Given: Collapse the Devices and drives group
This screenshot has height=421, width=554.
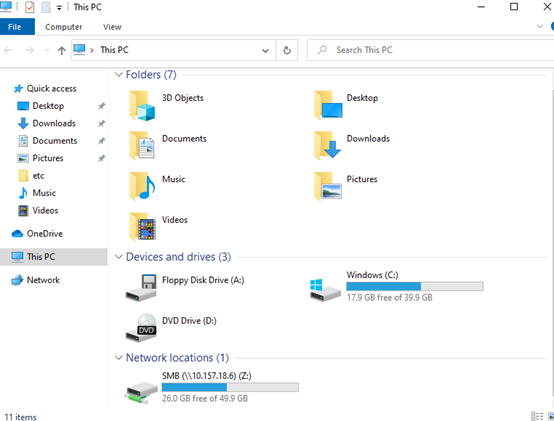Looking at the screenshot, I should (x=119, y=257).
